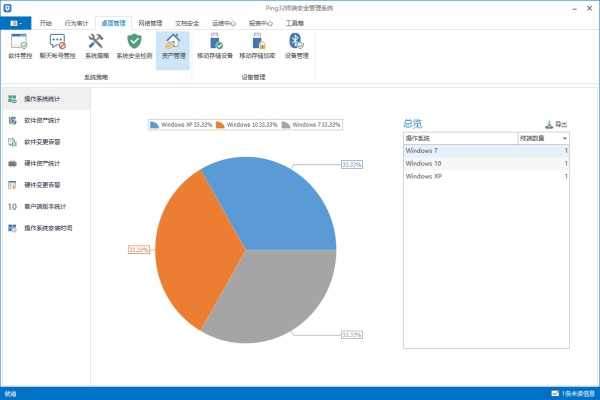Image resolution: width=600 pixels, height=400 pixels.
Task: Open 移动存储设备 USB device tool
Action: [x=215, y=47]
